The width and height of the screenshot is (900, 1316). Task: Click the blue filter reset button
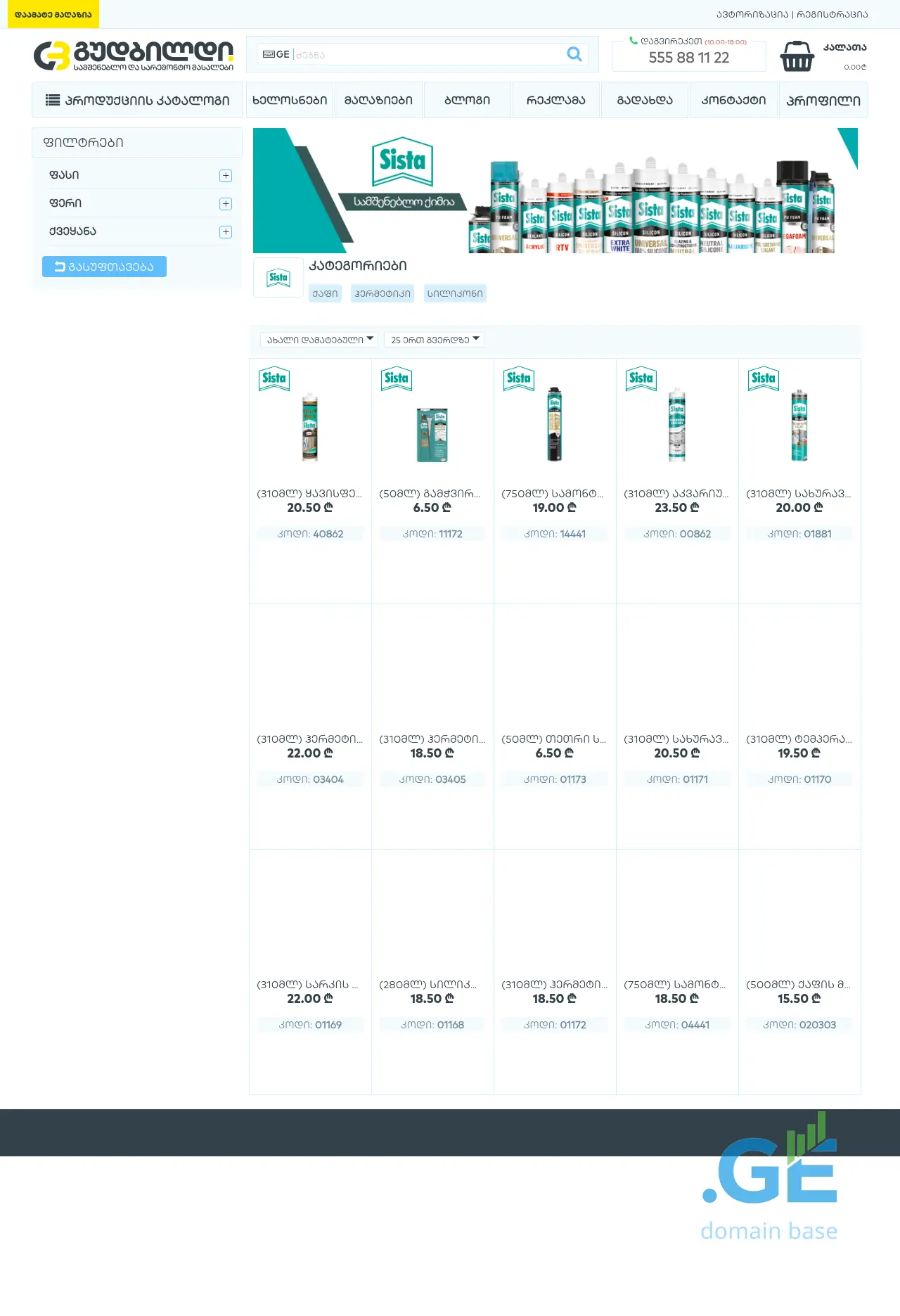(104, 267)
